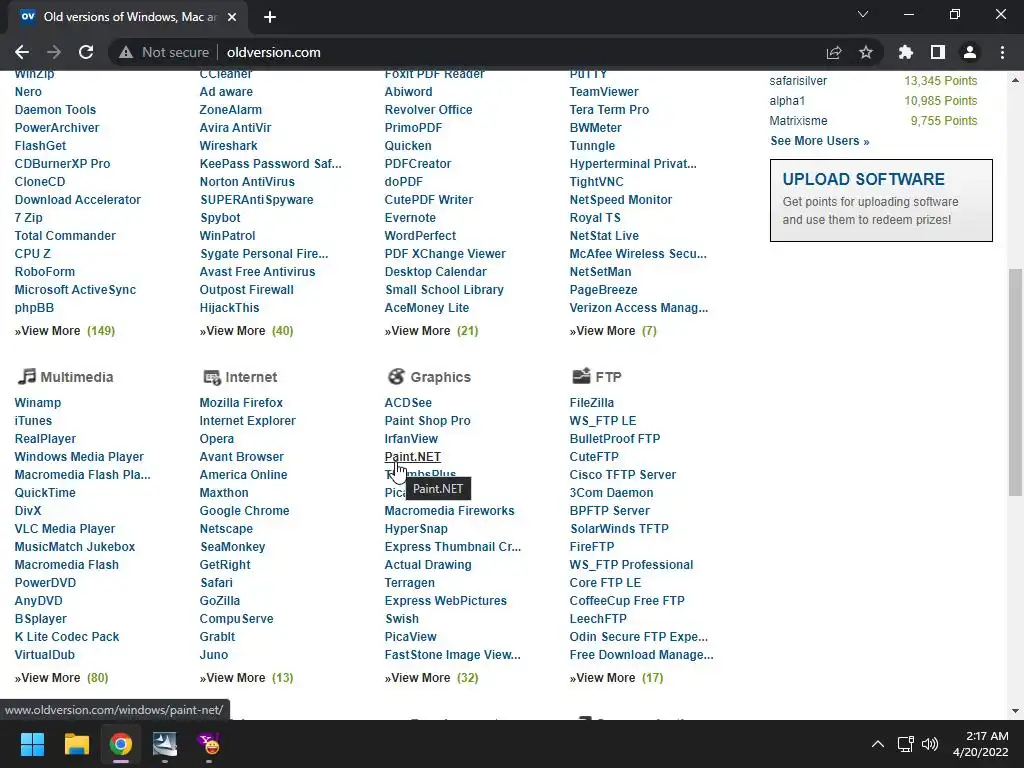
Task: Select the Old versions of Windows tab
Action: coord(127,17)
